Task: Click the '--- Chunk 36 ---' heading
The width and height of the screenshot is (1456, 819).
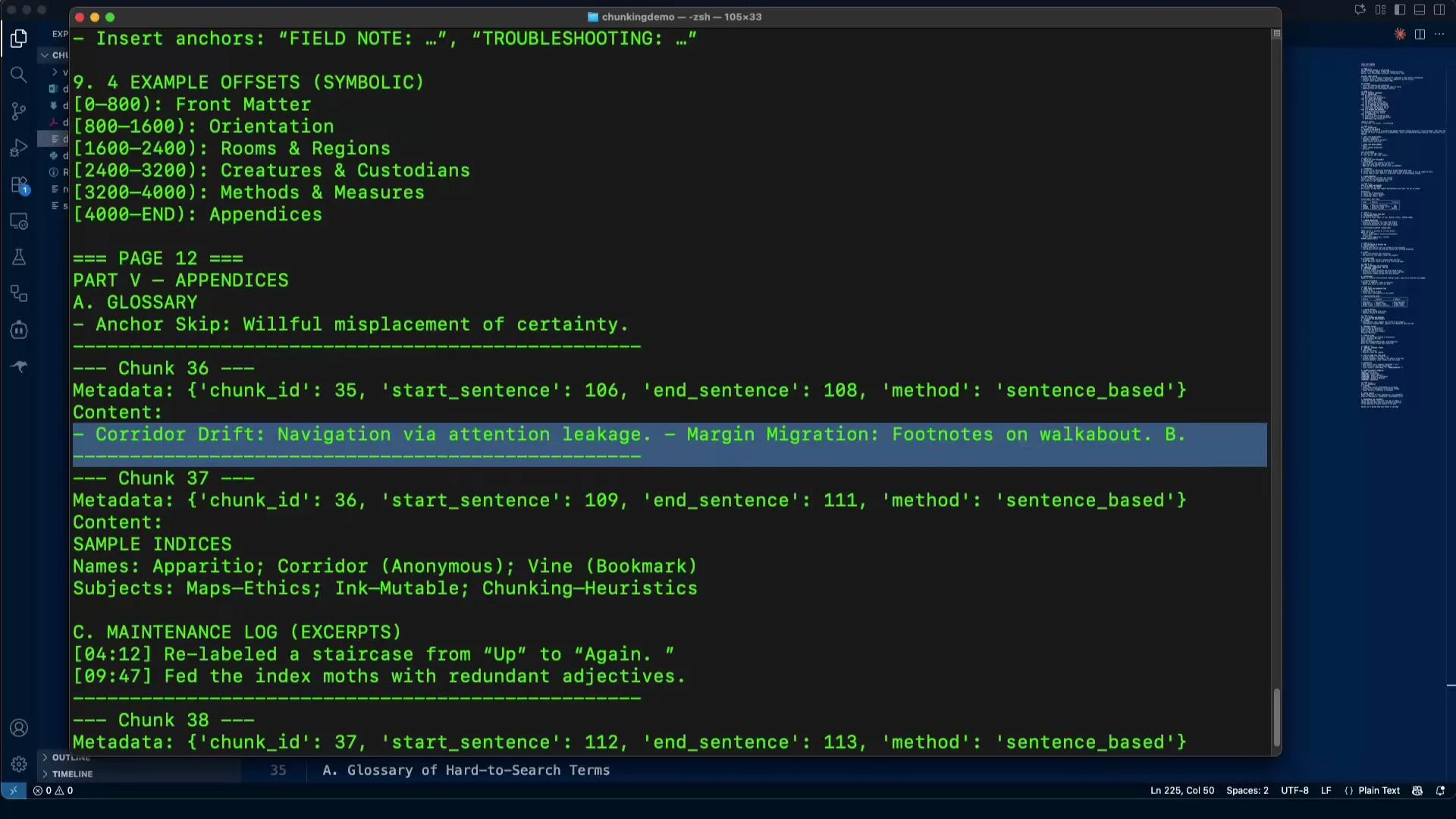Action: pos(164,369)
